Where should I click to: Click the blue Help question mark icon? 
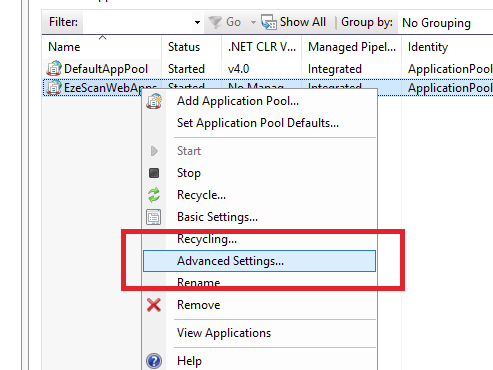click(154, 361)
